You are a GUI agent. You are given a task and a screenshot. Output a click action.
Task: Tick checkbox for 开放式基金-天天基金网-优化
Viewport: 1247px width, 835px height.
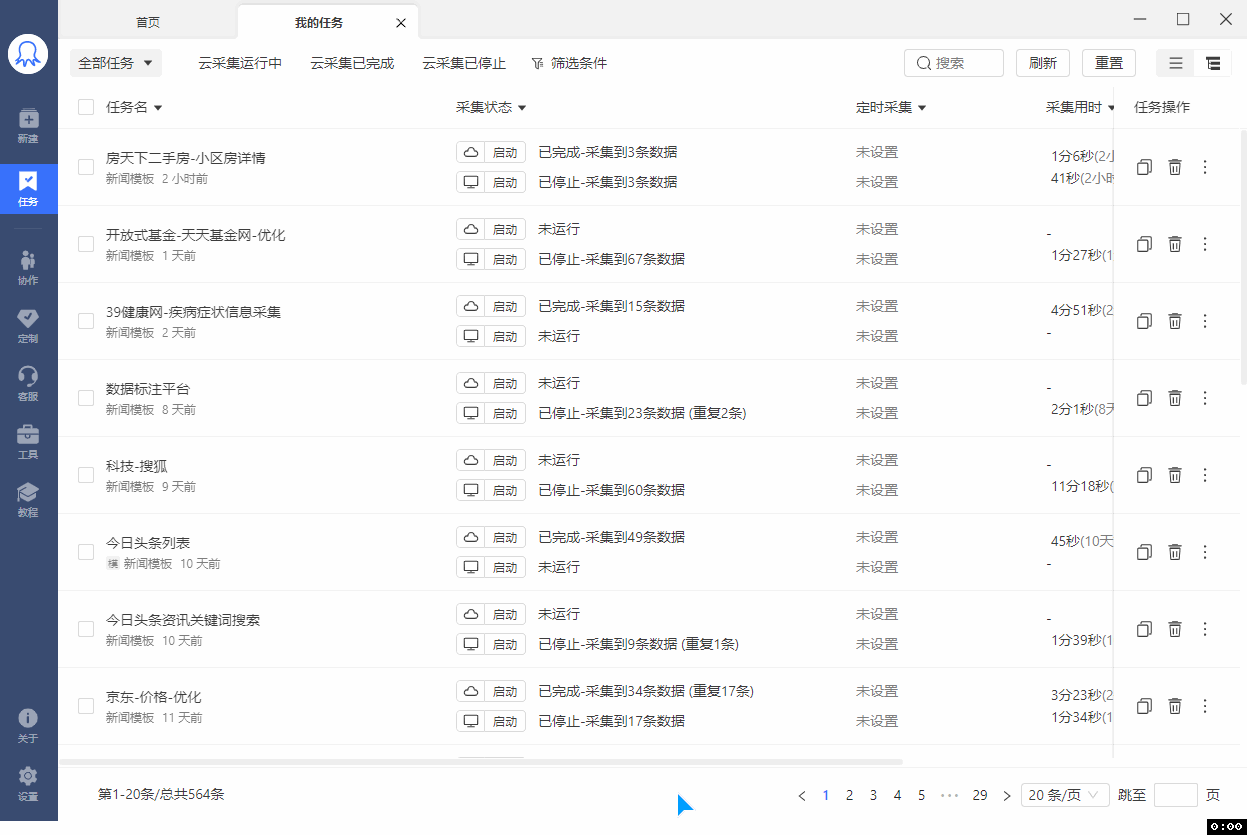pyautogui.click(x=86, y=244)
